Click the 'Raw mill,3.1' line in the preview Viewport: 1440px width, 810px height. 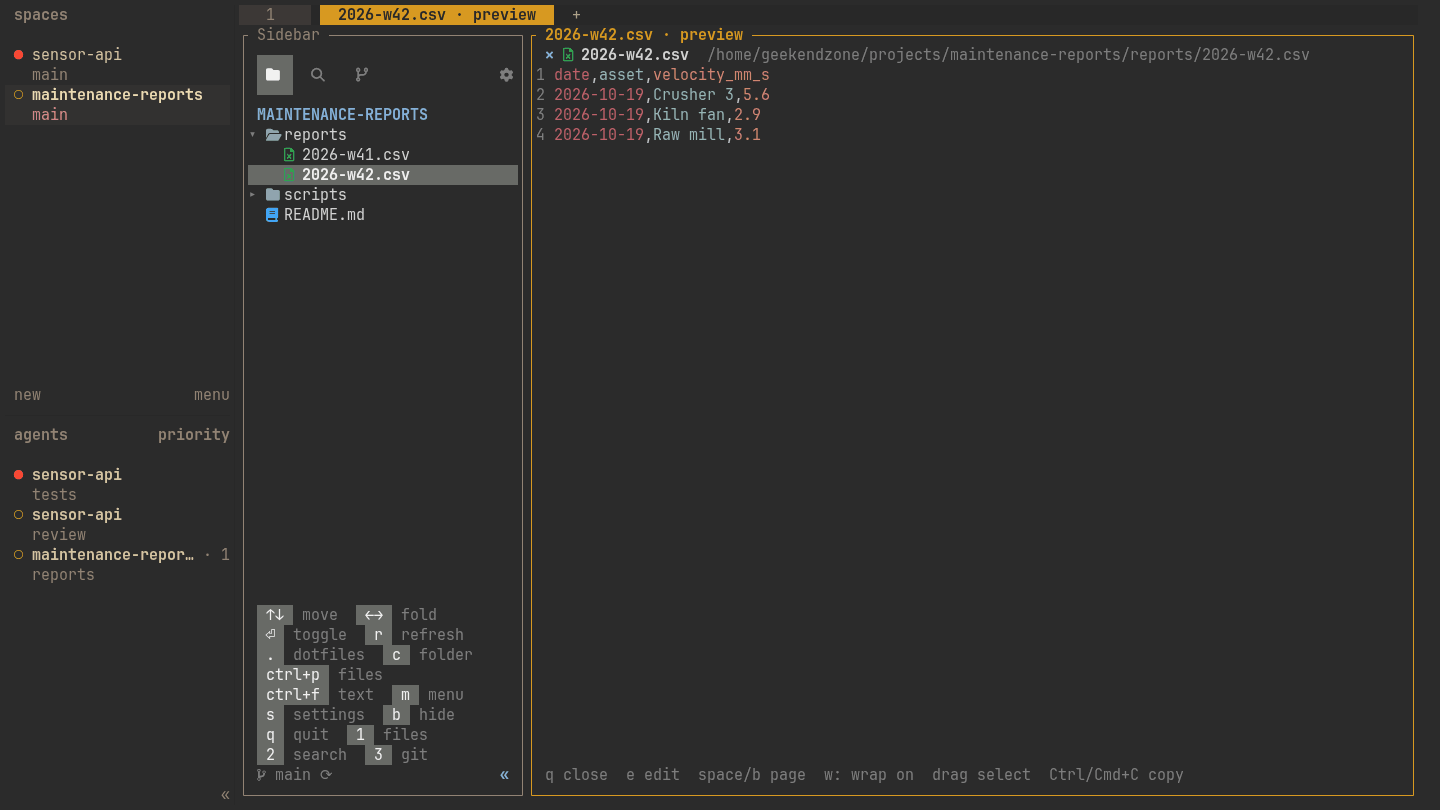[657, 135]
